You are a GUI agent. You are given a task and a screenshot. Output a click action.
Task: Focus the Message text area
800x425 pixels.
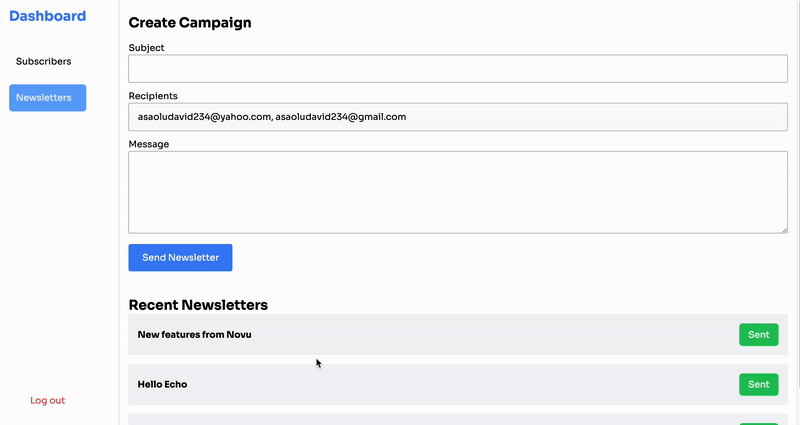click(x=458, y=192)
